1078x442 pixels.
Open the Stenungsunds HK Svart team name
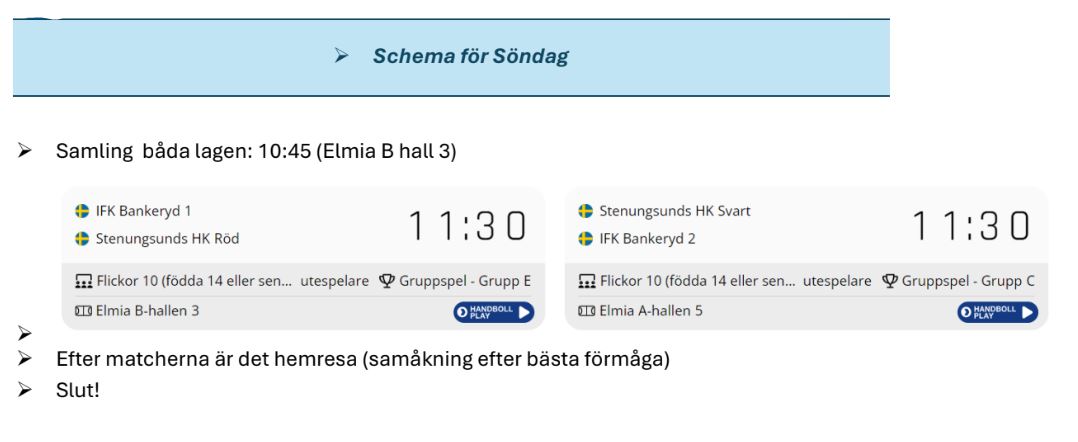coord(674,211)
